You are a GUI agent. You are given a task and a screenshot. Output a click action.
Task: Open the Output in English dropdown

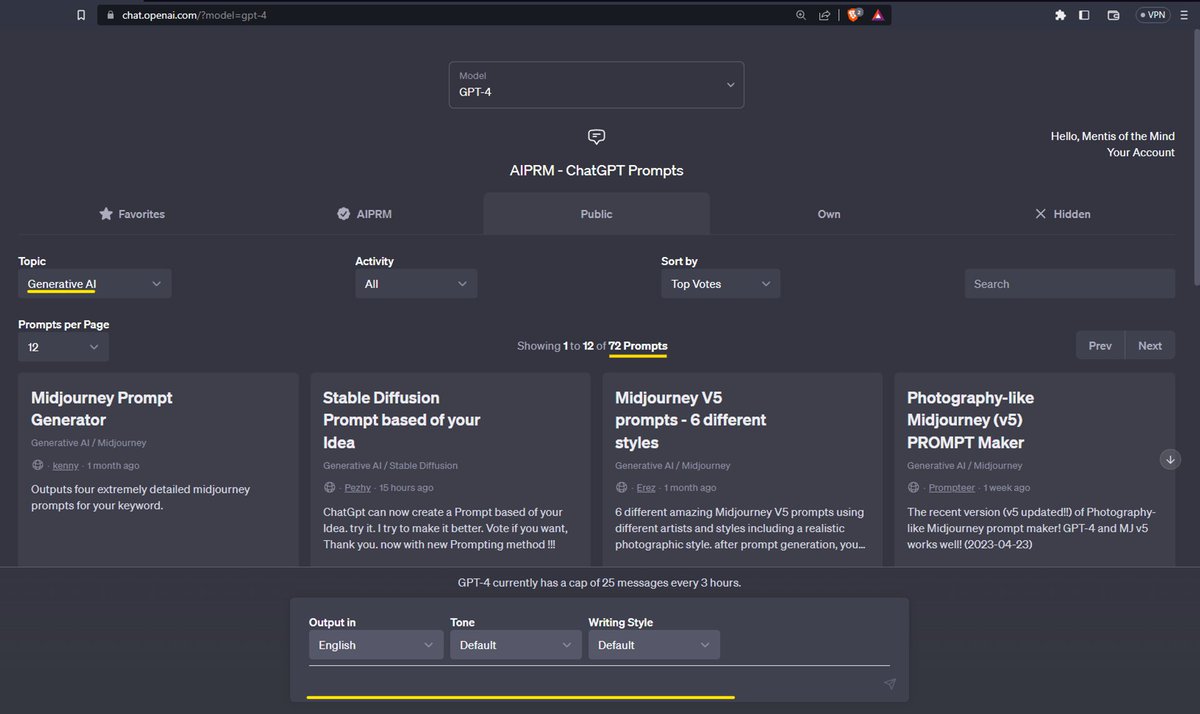[376, 645]
